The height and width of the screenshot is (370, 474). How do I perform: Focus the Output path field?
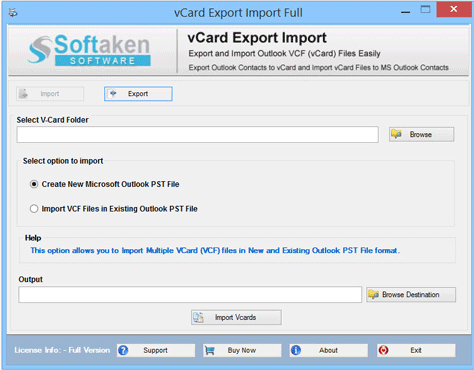pyautogui.click(x=190, y=295)
